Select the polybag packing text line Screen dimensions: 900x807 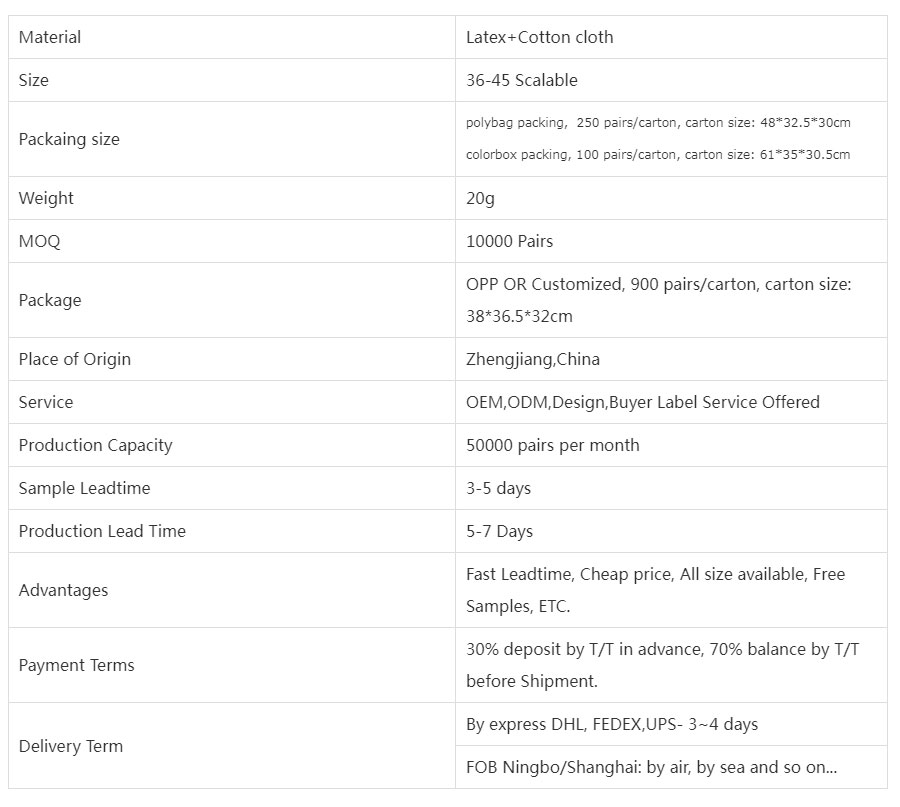click(x=658, y=123)
